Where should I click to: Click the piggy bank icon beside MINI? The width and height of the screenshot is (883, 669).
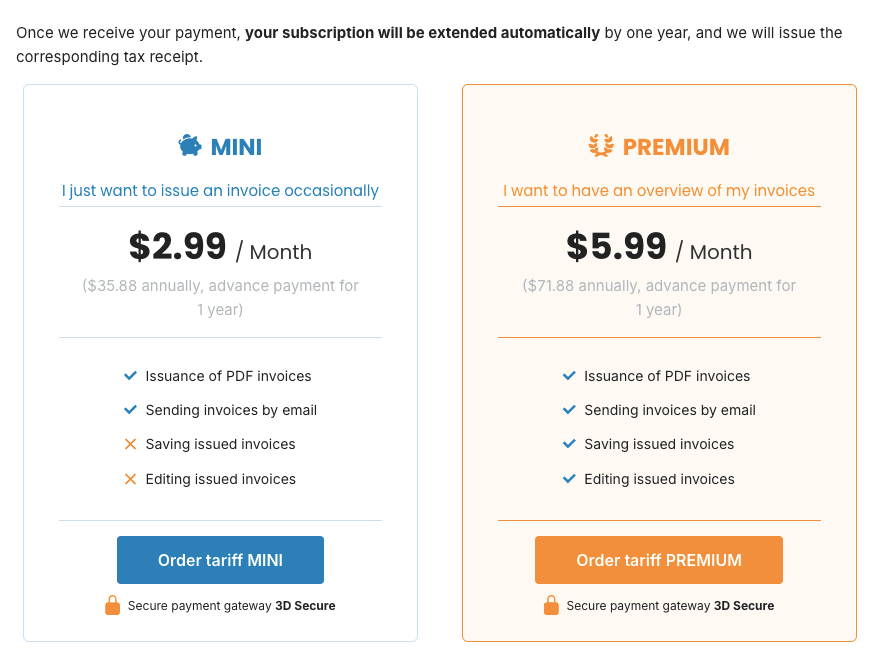[190, 146]
